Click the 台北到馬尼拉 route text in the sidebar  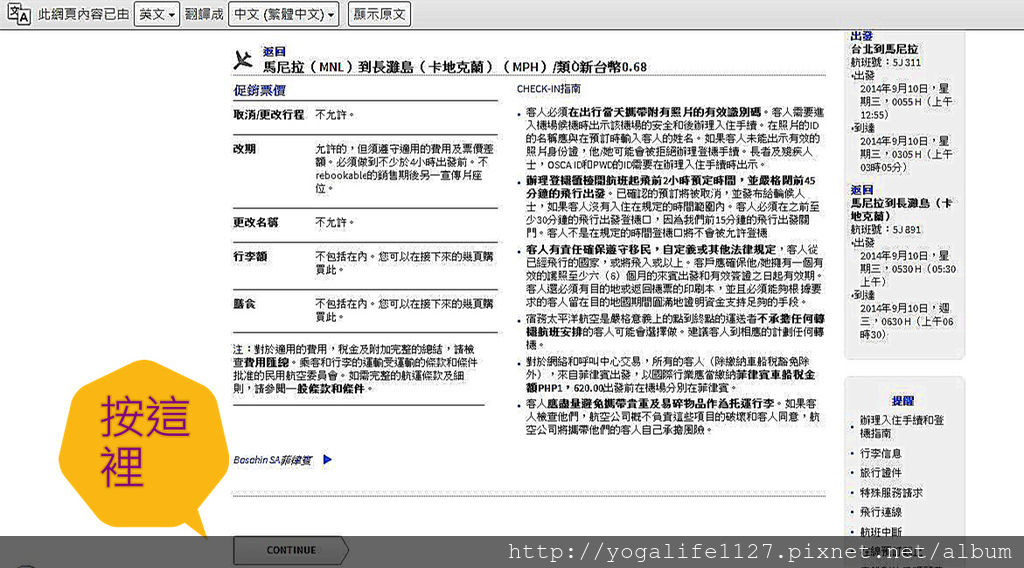(x=884, y=49)
